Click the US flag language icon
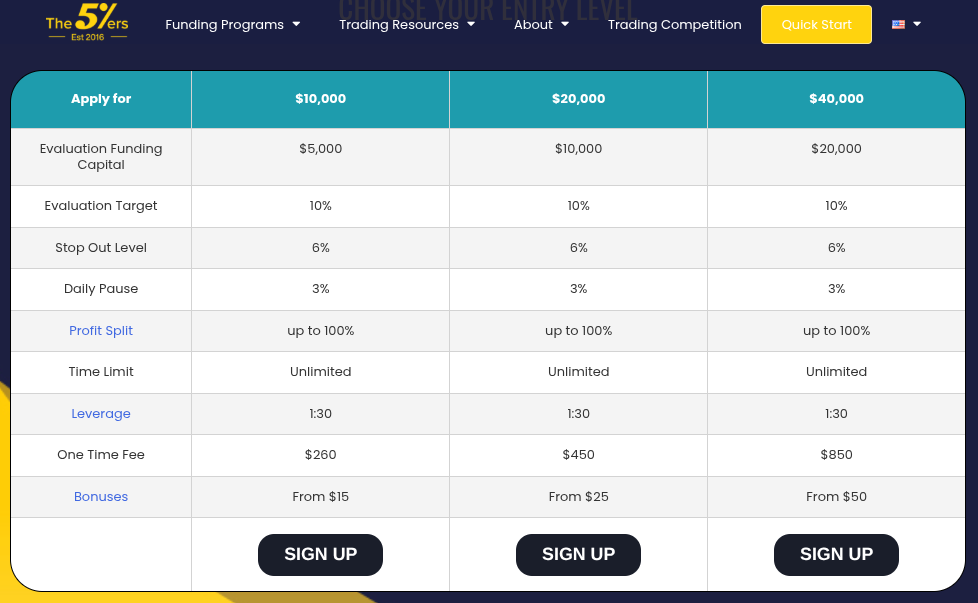This screenshot has width=978, height=603. pos(898,24)
